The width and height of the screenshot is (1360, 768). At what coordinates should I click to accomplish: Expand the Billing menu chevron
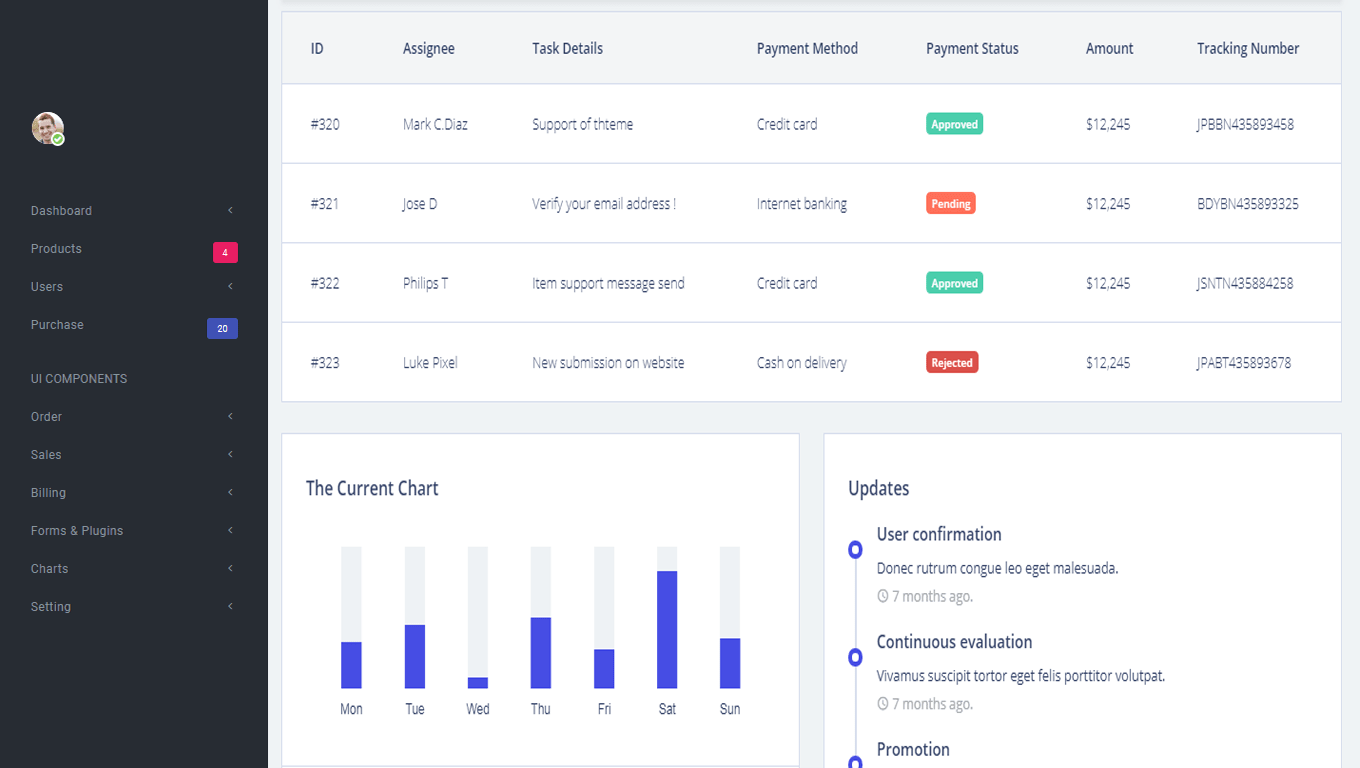point(230,493)
